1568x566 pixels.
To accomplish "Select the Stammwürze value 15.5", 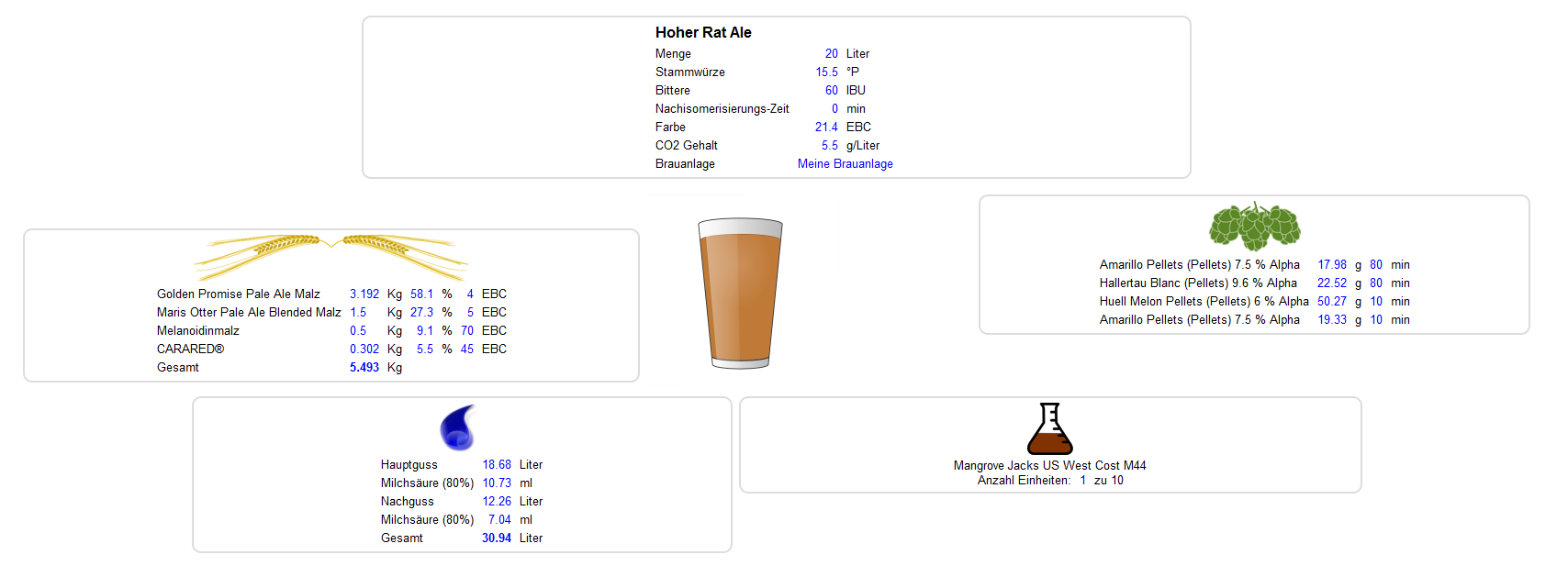I will tap(826, 72).
